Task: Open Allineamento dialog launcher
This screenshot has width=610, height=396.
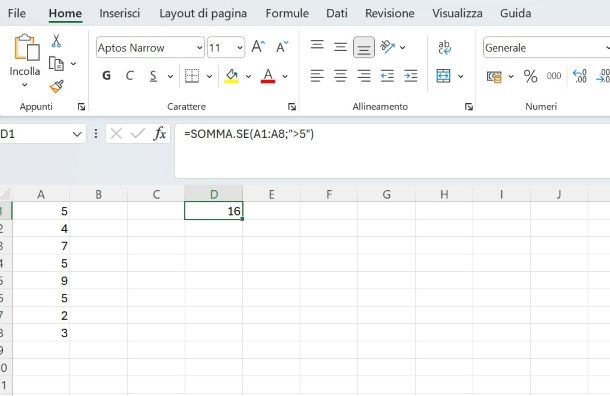Action: pyautogui.click(x=469, y=107)
